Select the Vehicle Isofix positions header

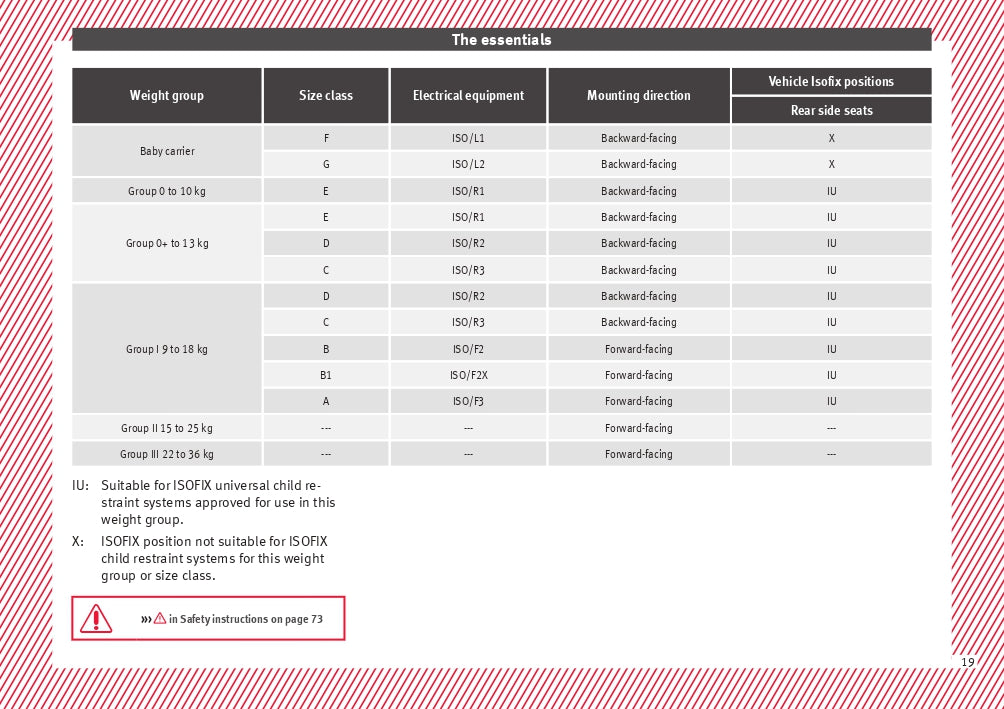[831, 81]
